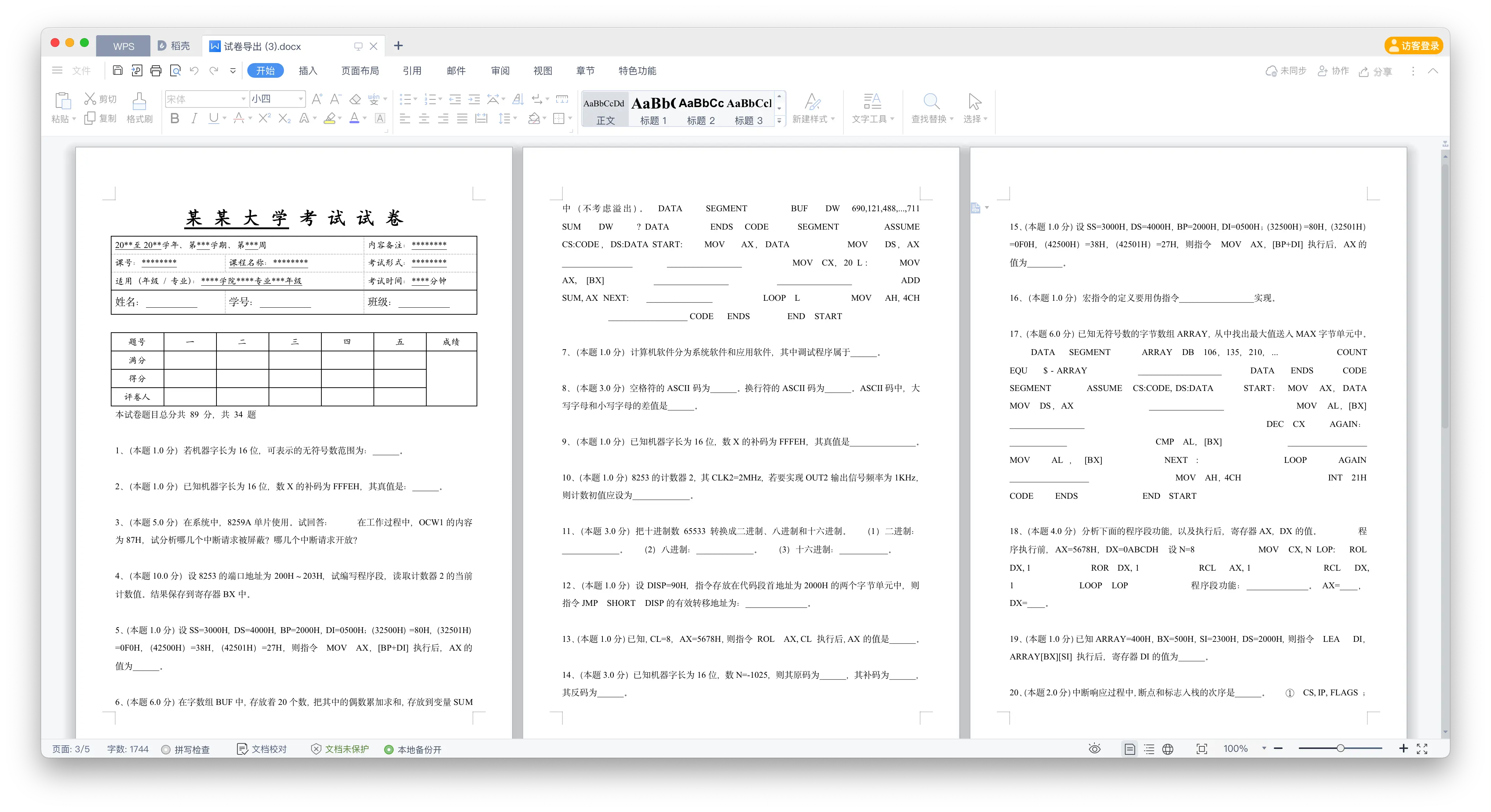Click the zoom slider handle
This screenshot has height=812, width=1491.
click(1340, 748)
